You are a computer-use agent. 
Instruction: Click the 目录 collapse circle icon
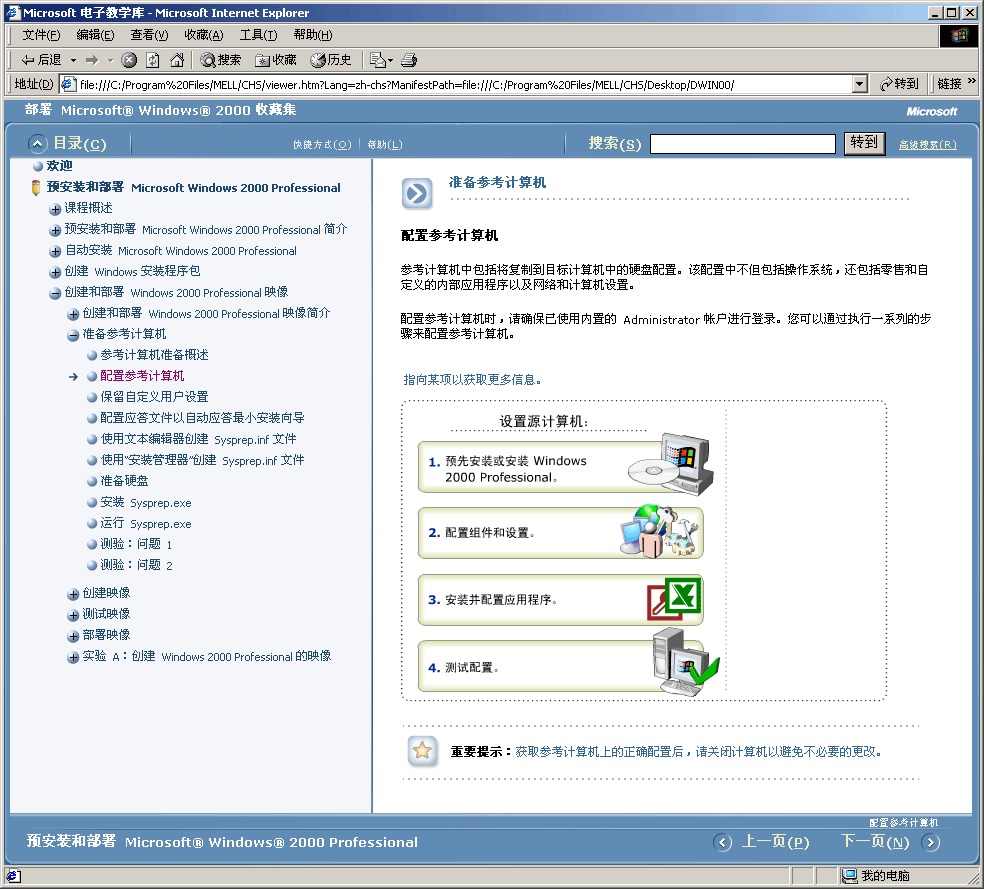[38, 144]
